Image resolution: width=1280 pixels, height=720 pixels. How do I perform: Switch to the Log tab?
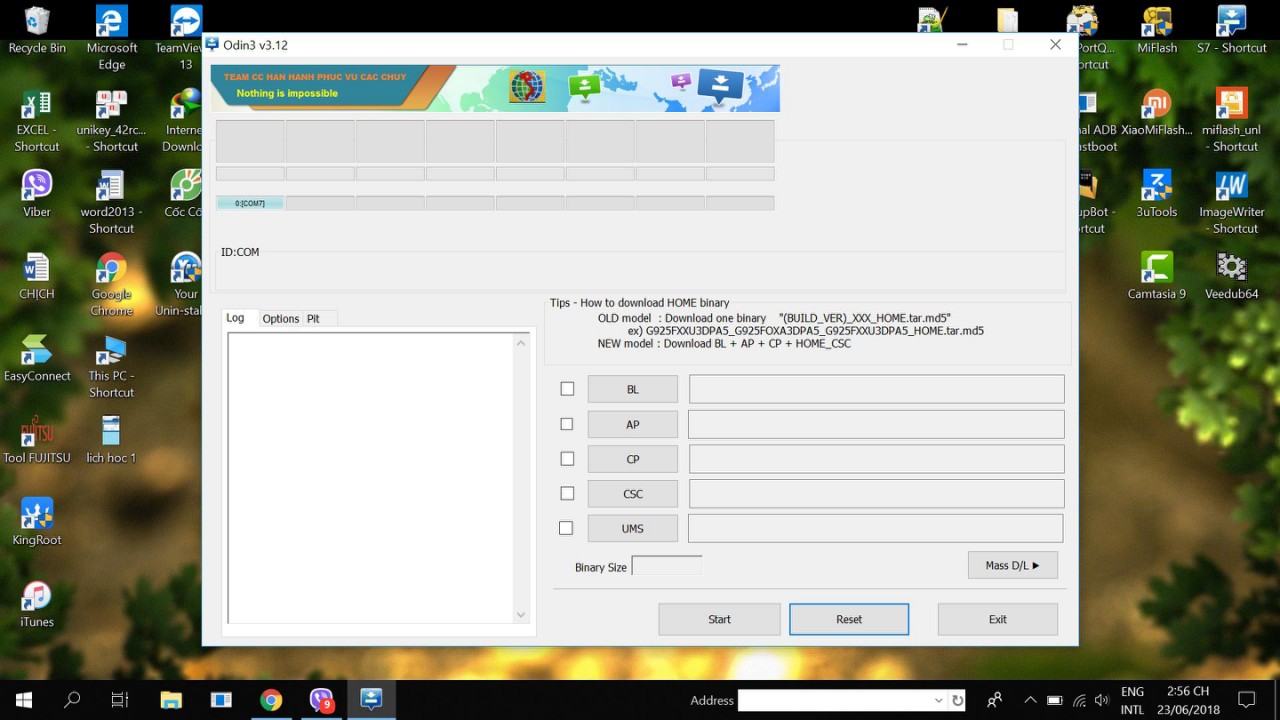(236, 318)
